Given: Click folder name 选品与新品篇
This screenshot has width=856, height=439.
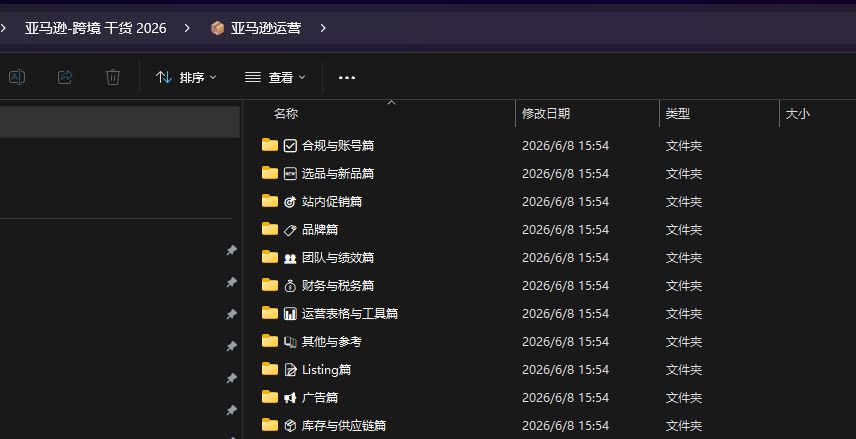Looking at the screenshot, I should tap(337, 174).
